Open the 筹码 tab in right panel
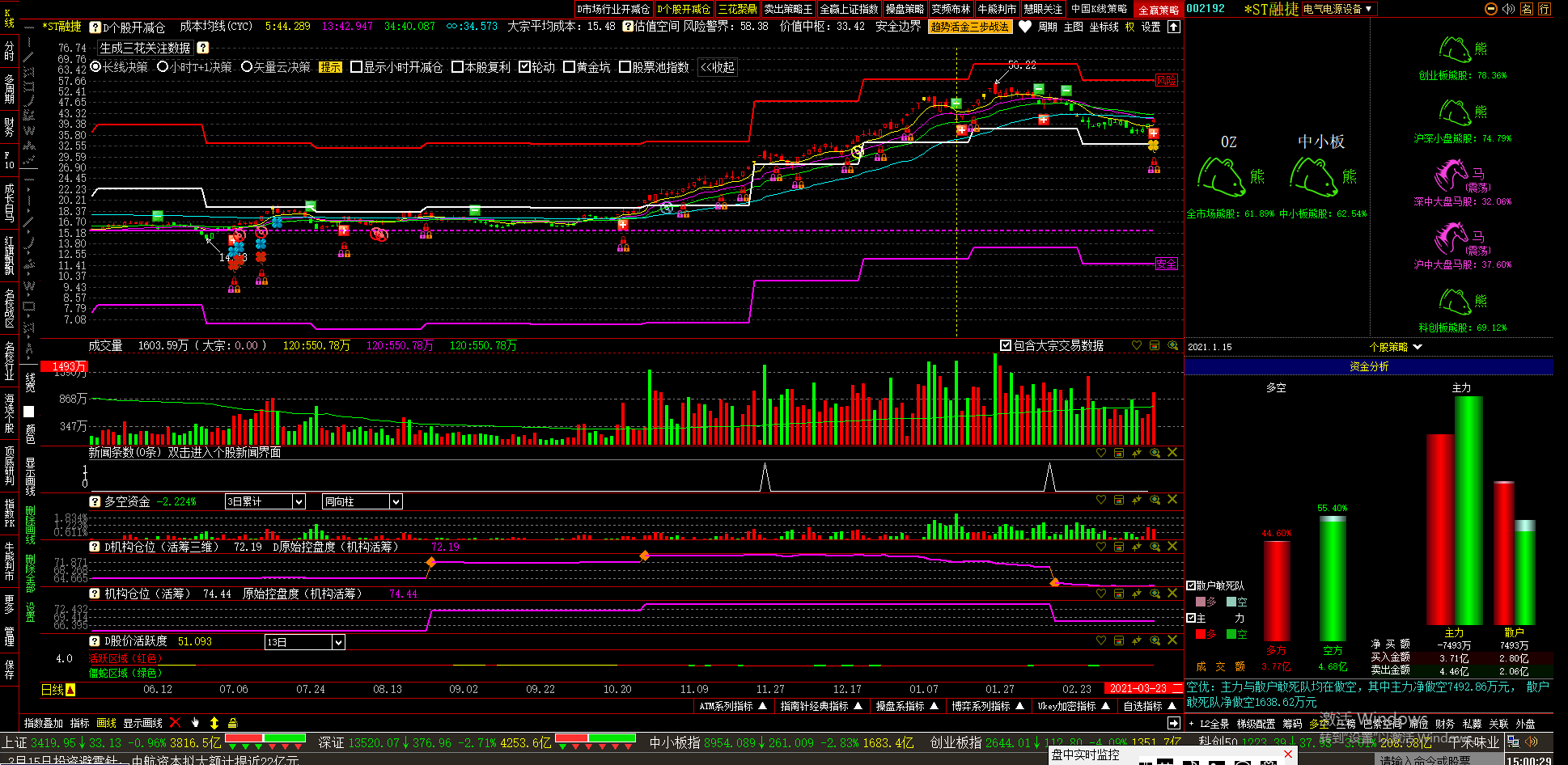The width and height of the screenshot is (1568, 765). (1293, 724)
